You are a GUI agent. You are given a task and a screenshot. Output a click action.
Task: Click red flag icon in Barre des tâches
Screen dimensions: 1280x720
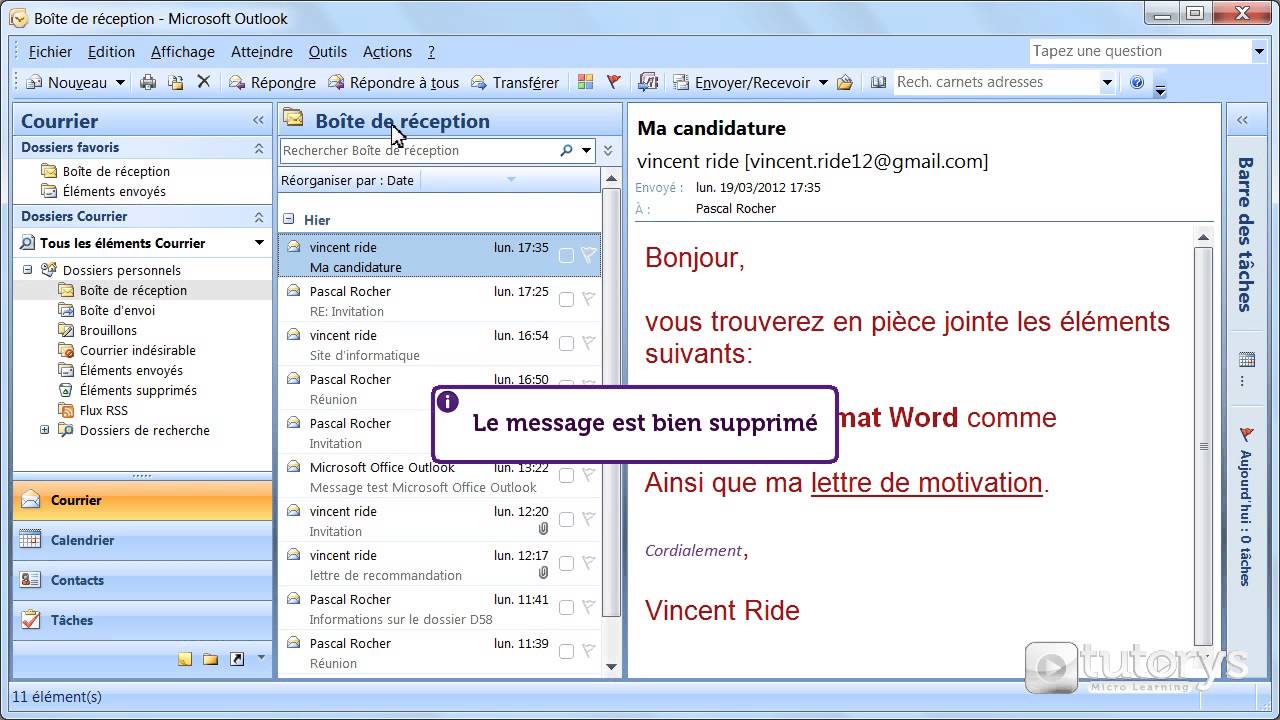[x=1246, y=434]
